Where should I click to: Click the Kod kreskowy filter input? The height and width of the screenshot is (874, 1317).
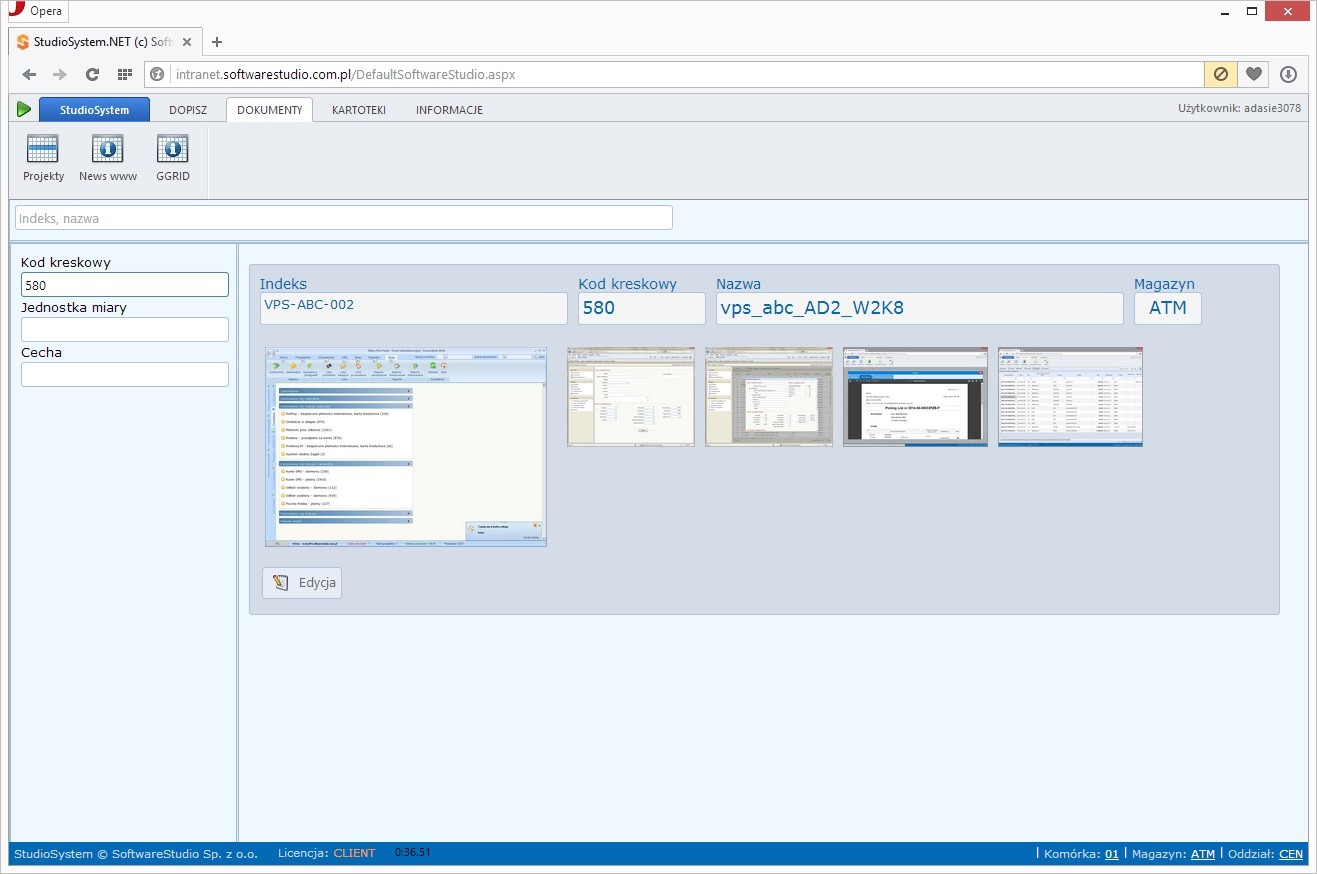(x=125, y=285)
